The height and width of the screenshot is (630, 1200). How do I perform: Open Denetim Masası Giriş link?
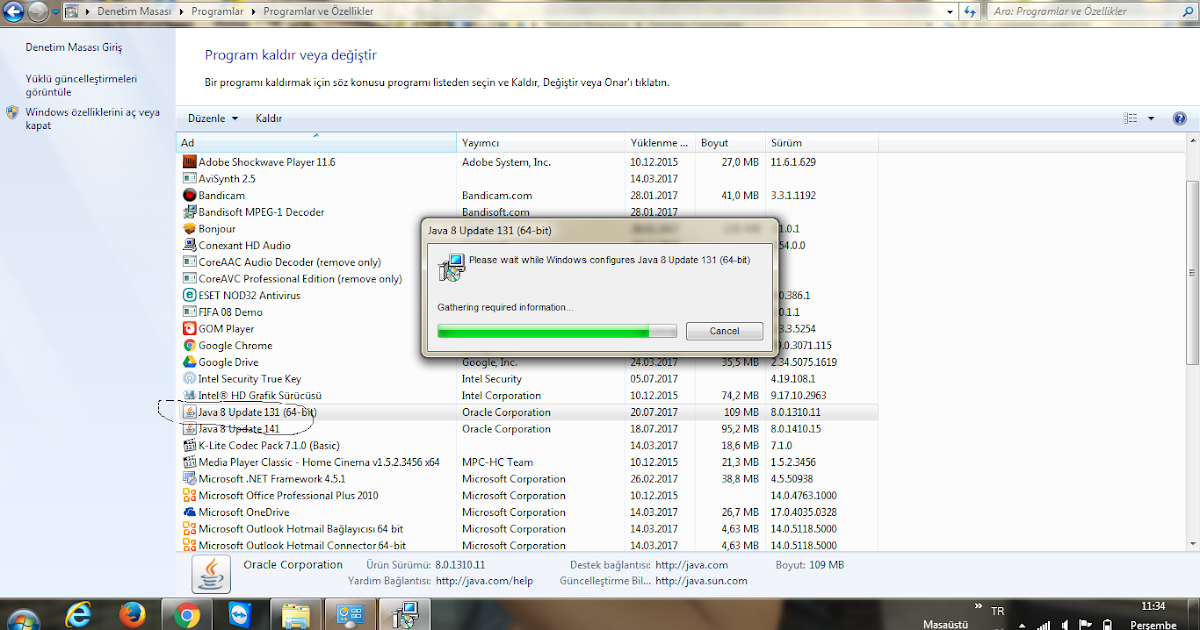click(x=74, y=48)
